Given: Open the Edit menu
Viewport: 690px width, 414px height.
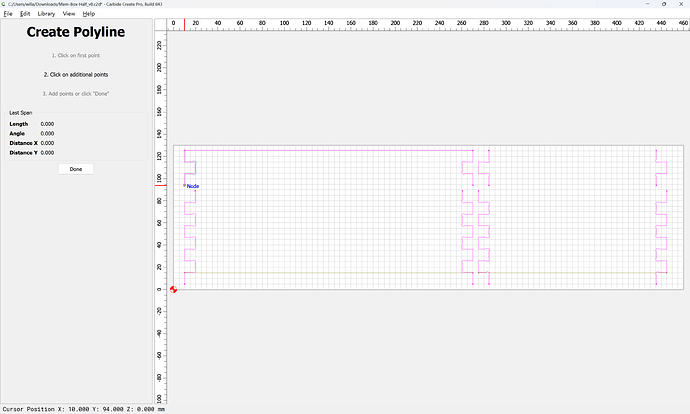Looking at the screenshot, I should pyautogui.click(x=25, y=14).
